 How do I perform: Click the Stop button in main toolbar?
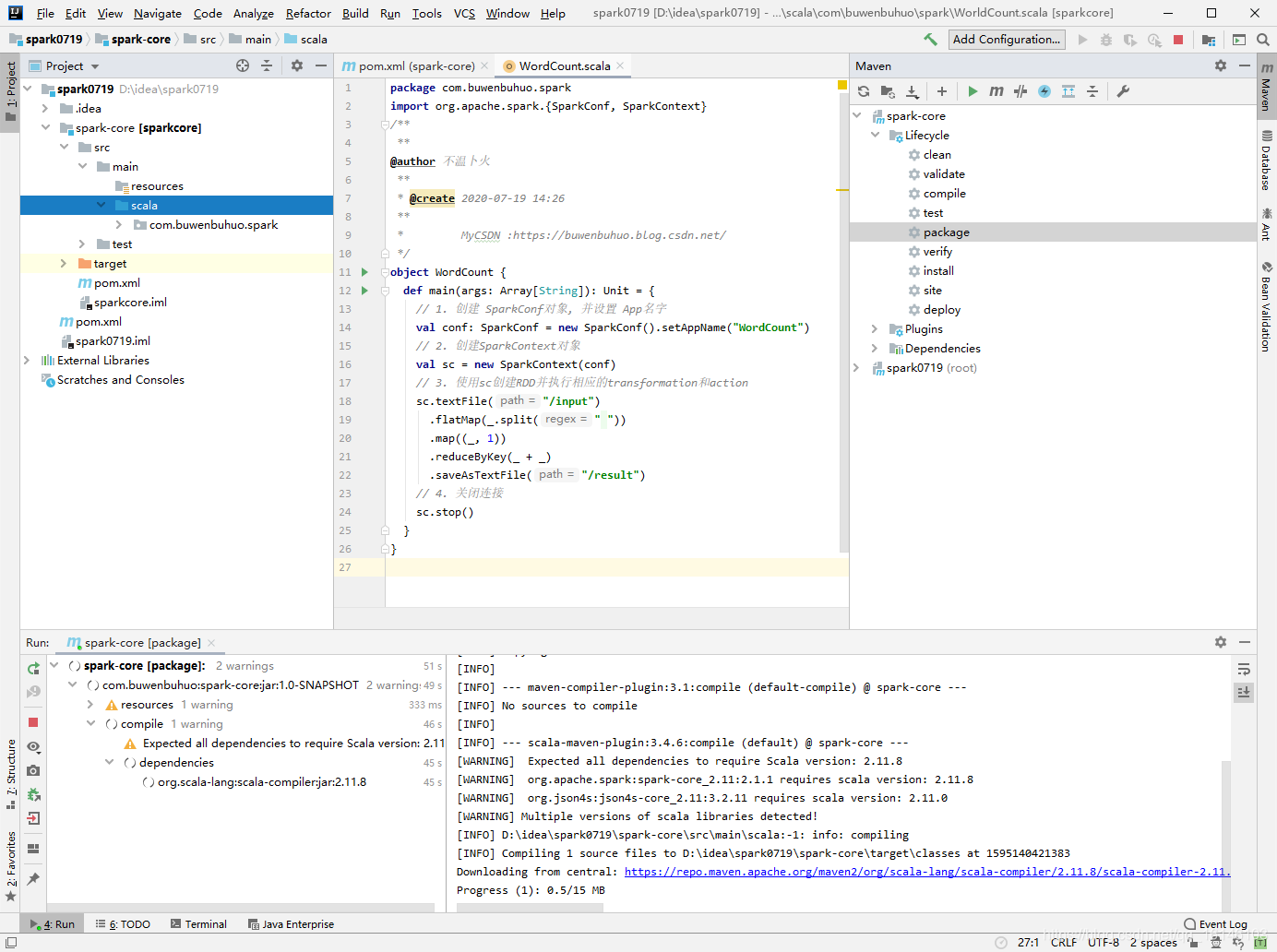pyautogui.click(x=1178, y=40)
